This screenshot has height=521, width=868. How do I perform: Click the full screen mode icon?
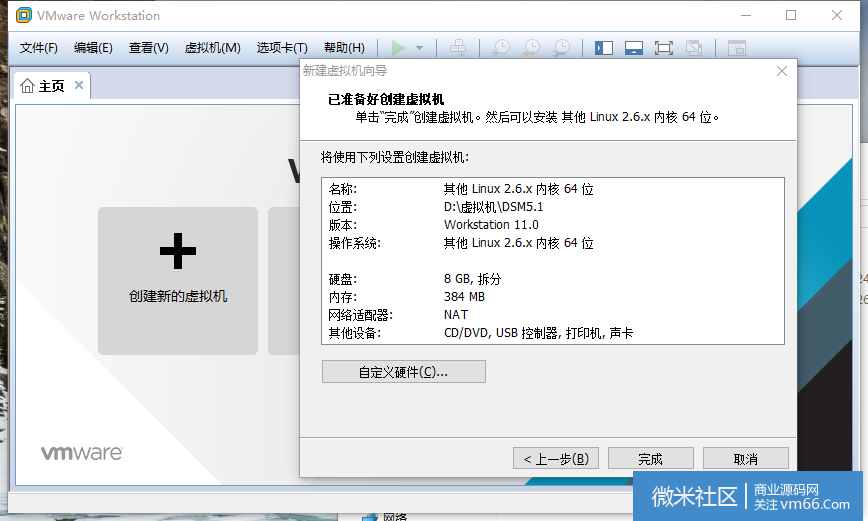click(664, 48)
